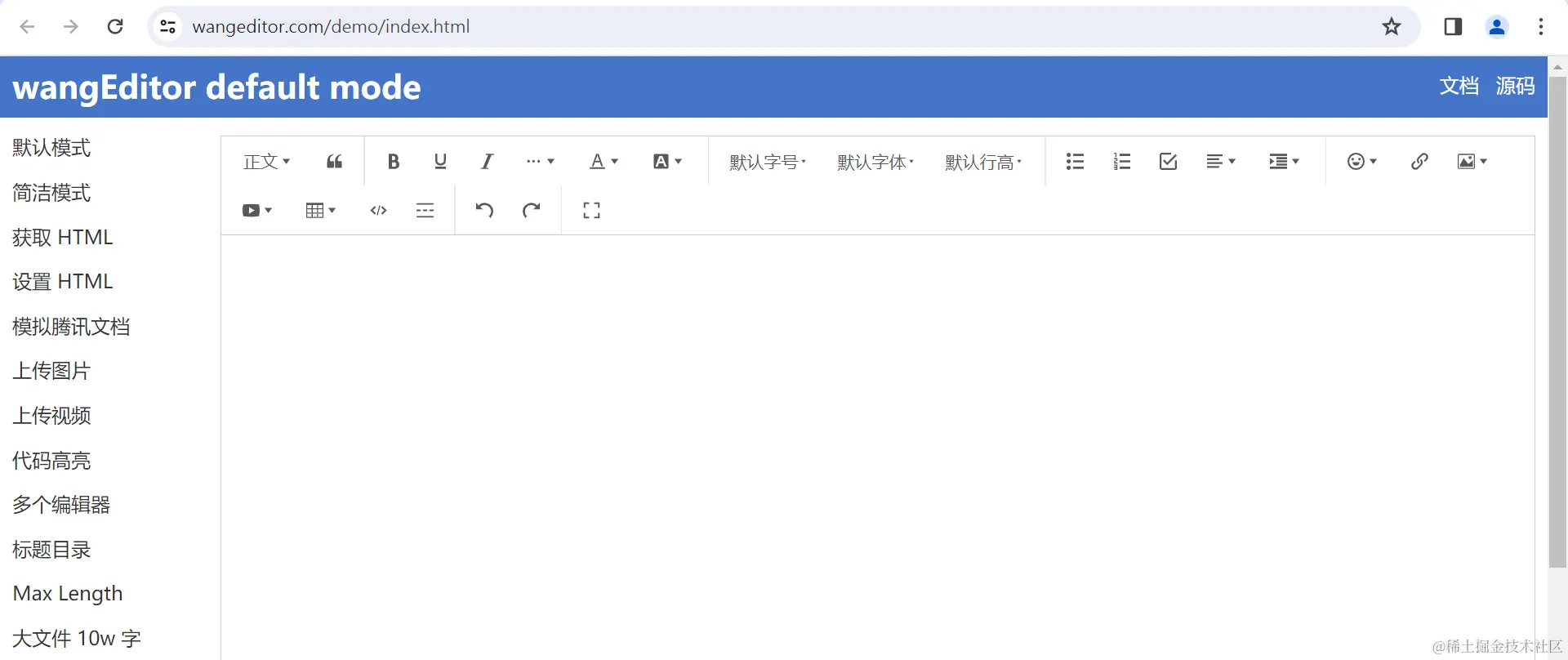1568x660 pixels.
Task: Open the 文档 documentation link
Action: click(x=1459, y=86)
